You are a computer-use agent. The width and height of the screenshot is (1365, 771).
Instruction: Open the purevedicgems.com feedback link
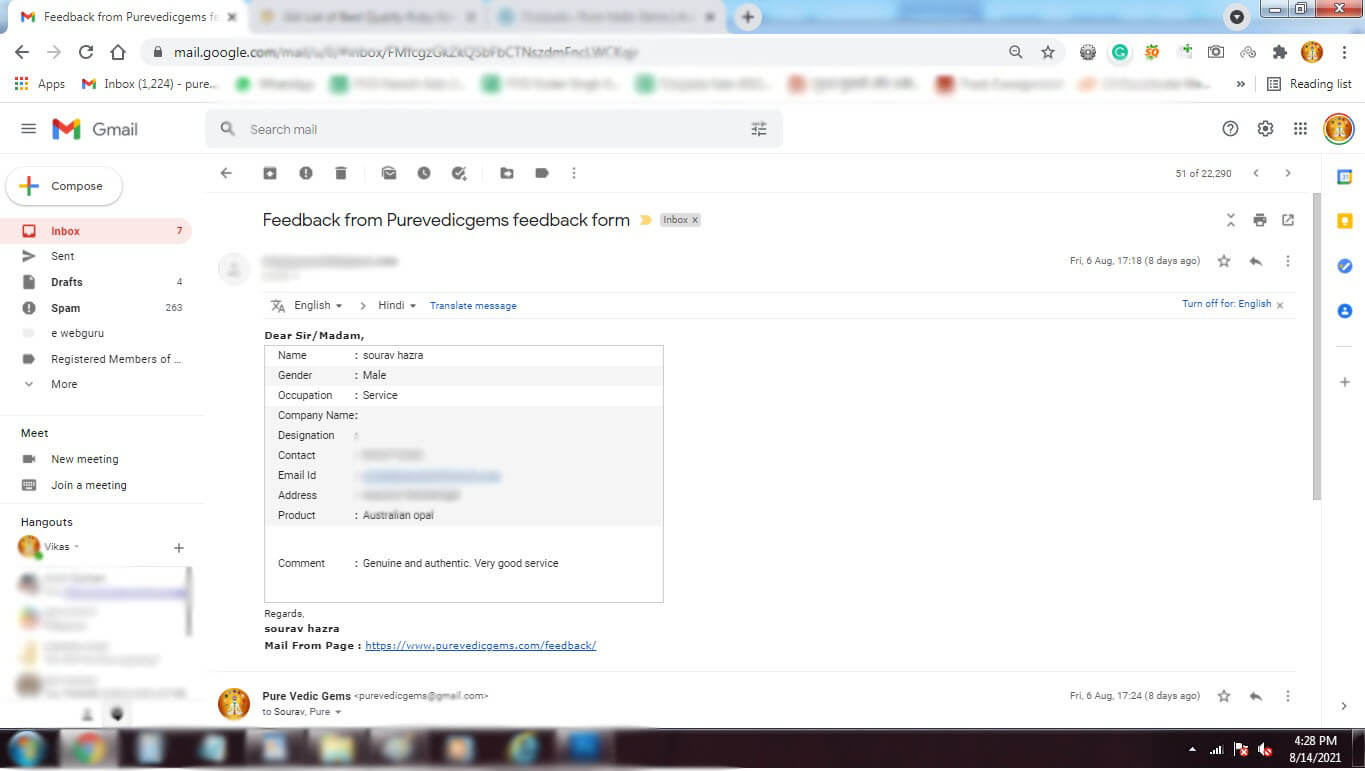(480, 646)
